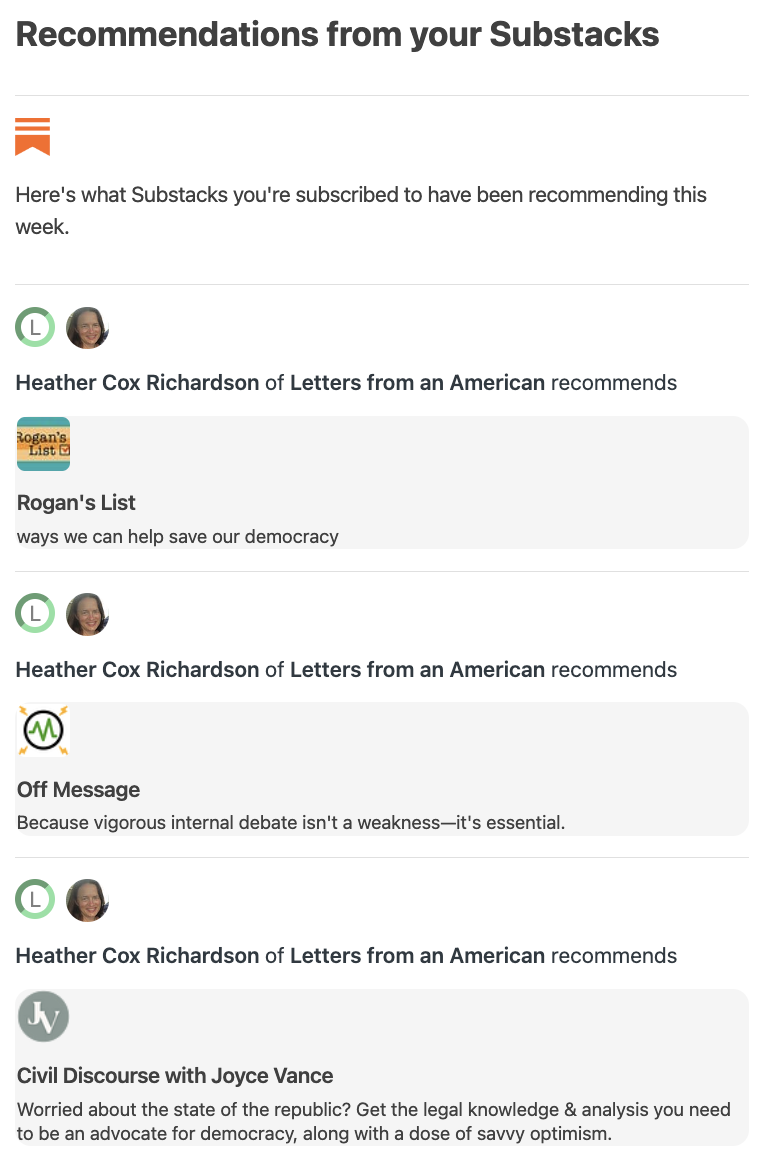
Task: Click "ways we can help save our democracy"
Action: [178, 537]
